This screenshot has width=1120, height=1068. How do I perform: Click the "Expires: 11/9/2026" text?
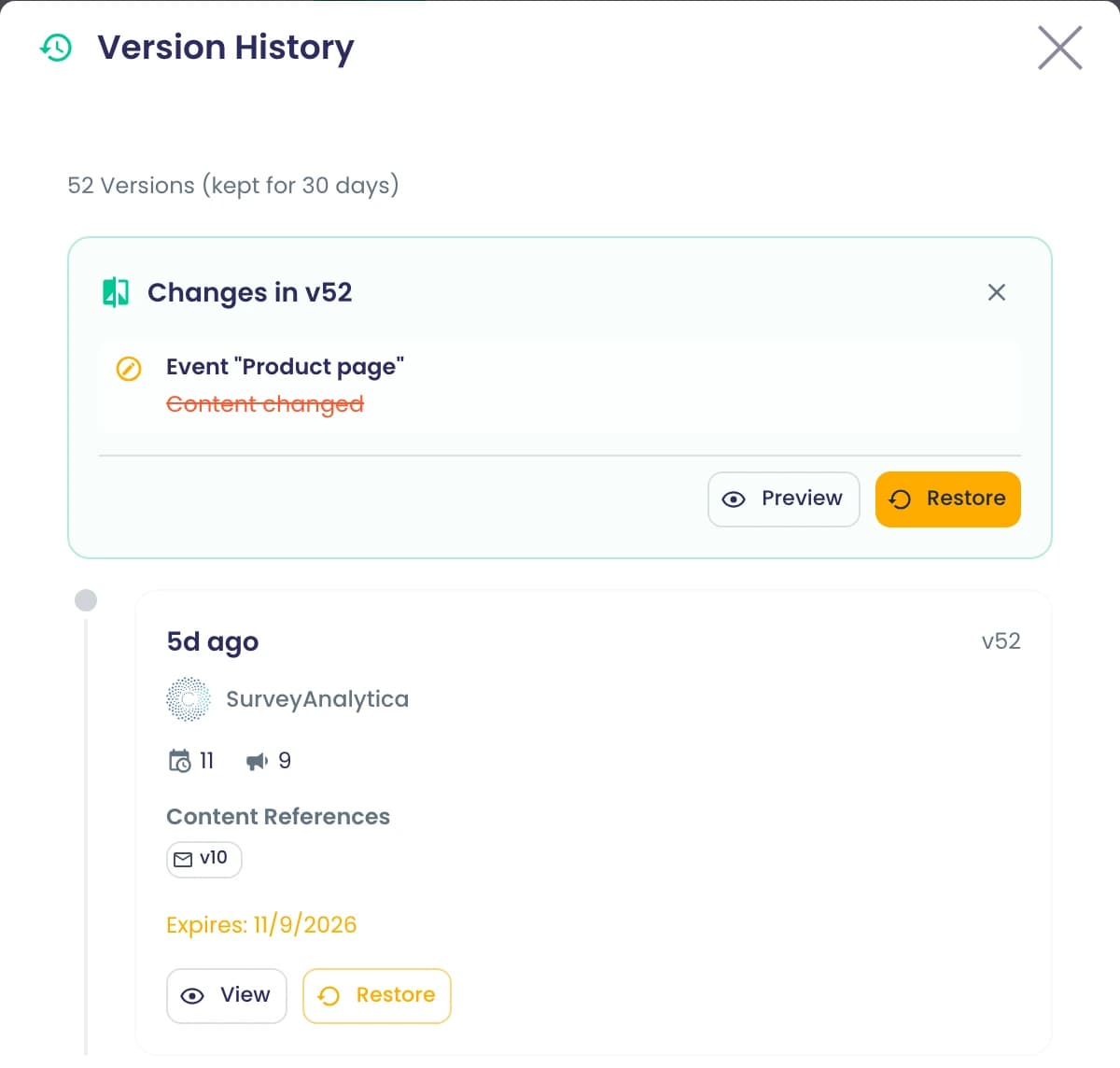coord(261,925)
